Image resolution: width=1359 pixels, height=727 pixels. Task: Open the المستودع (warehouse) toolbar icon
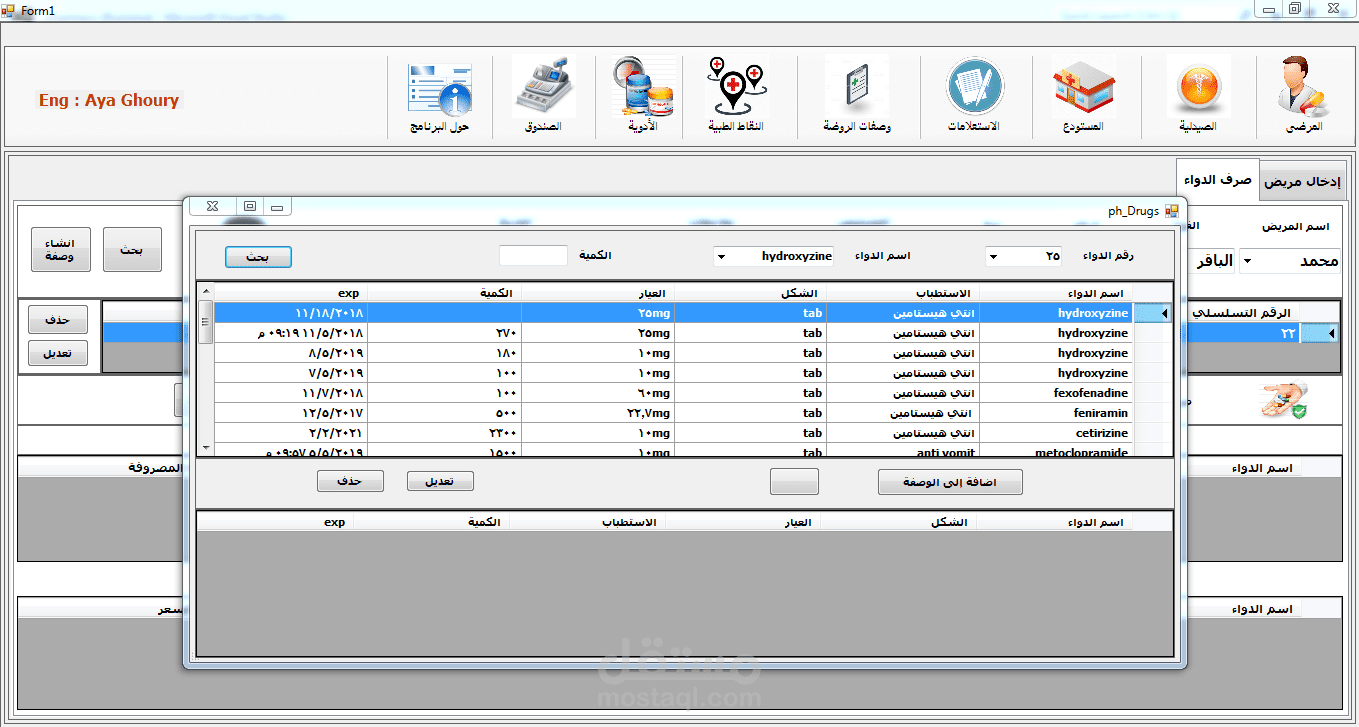tap(1086, 96)
